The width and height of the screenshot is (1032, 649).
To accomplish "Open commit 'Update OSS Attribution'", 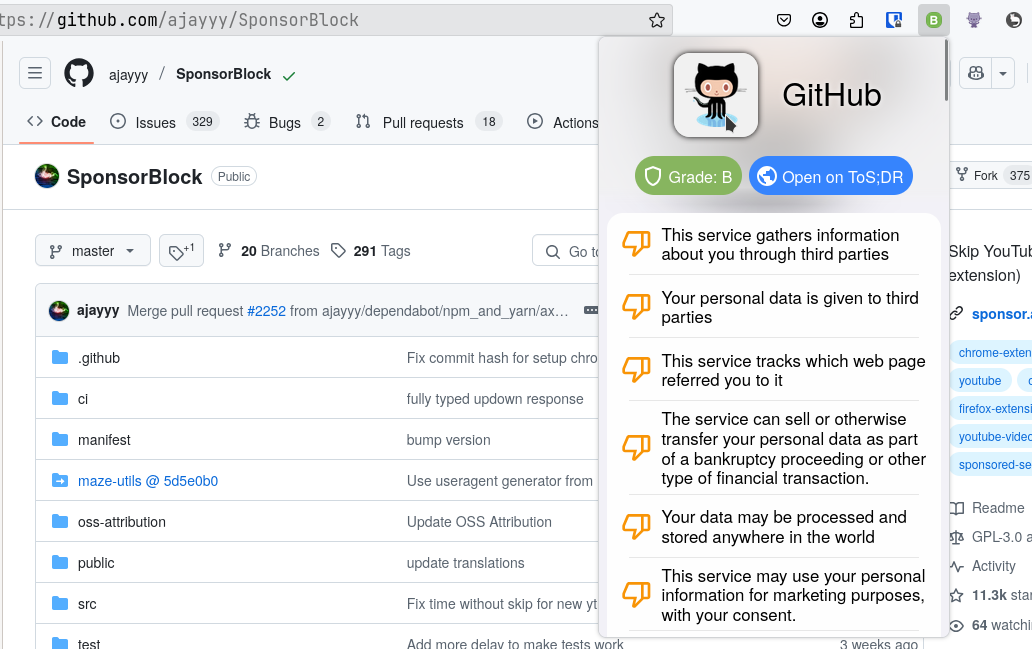I will tap(479, 522).
